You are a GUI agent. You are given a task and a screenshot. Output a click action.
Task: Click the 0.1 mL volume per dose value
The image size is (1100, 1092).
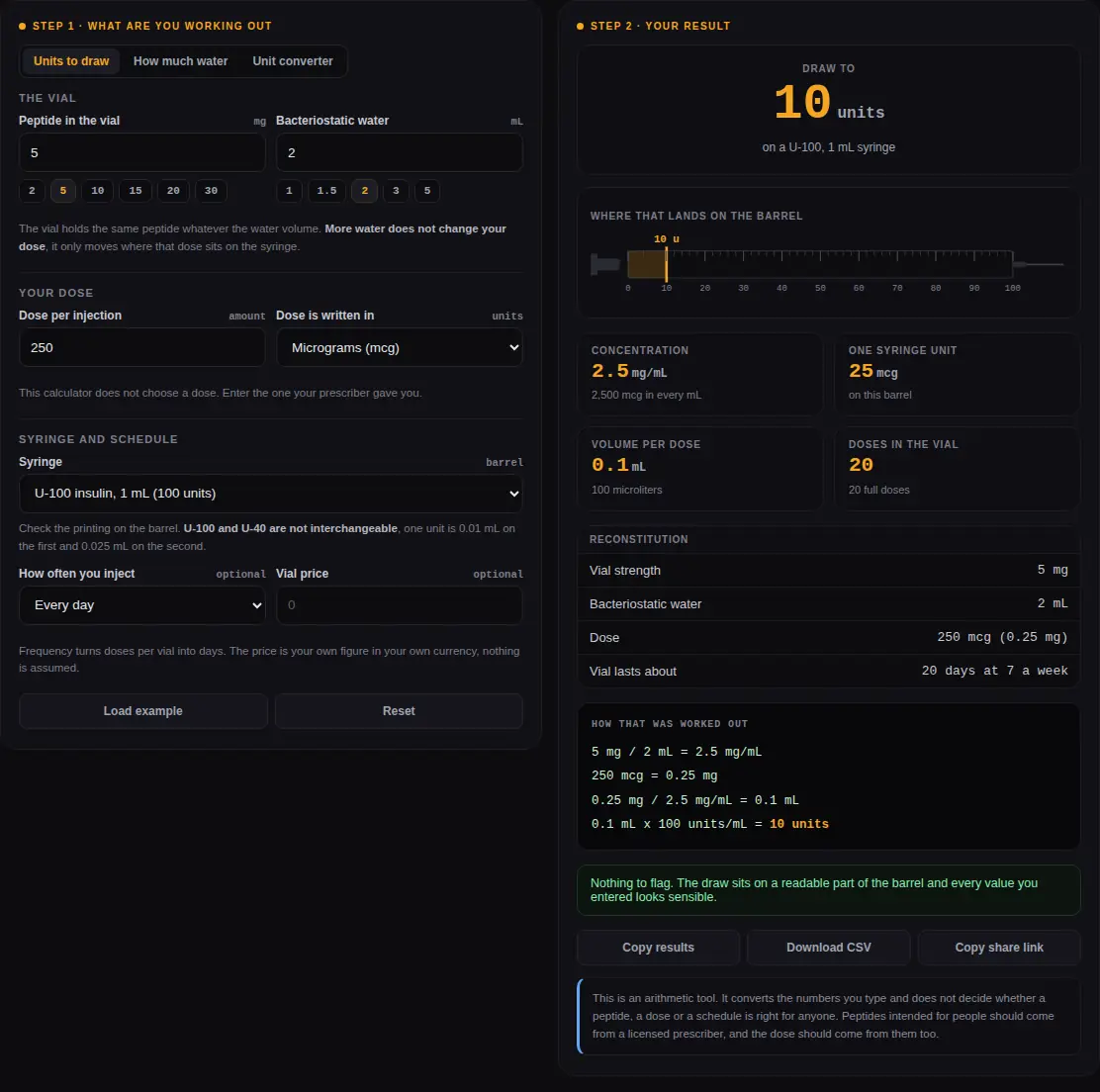[618, 466]
